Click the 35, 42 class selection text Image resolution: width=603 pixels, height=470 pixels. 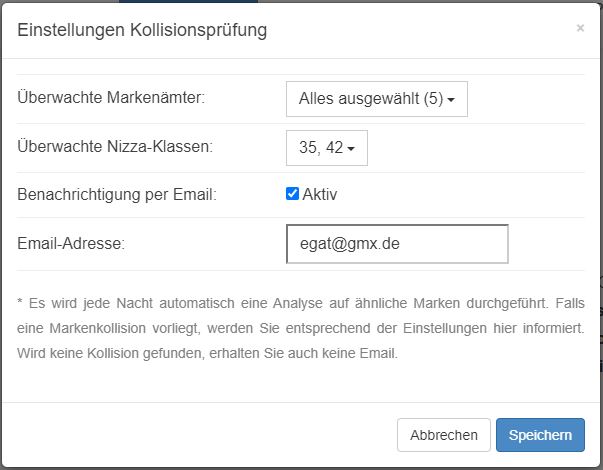coord(321,148)
